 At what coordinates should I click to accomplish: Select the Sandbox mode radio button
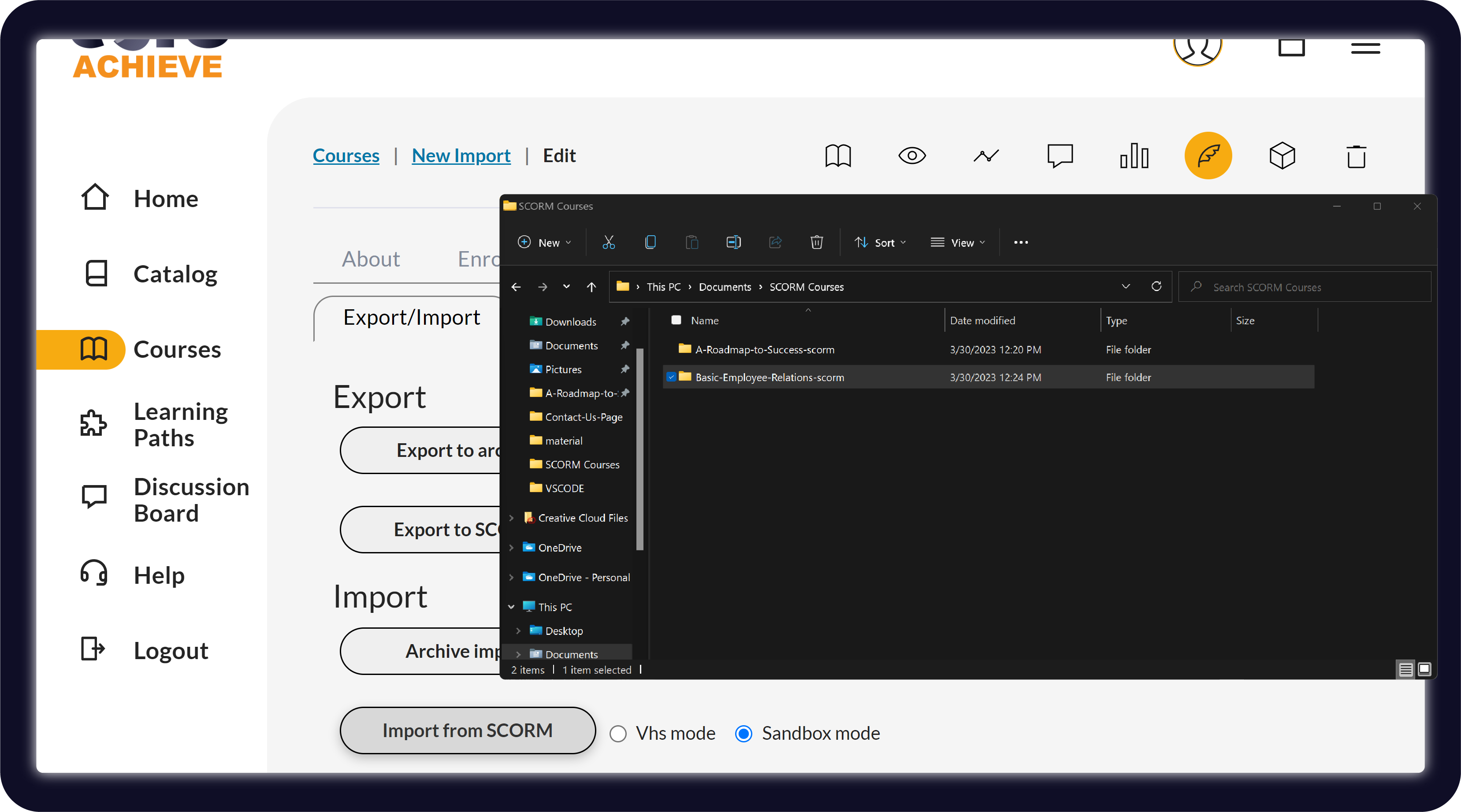click(744, 734)
